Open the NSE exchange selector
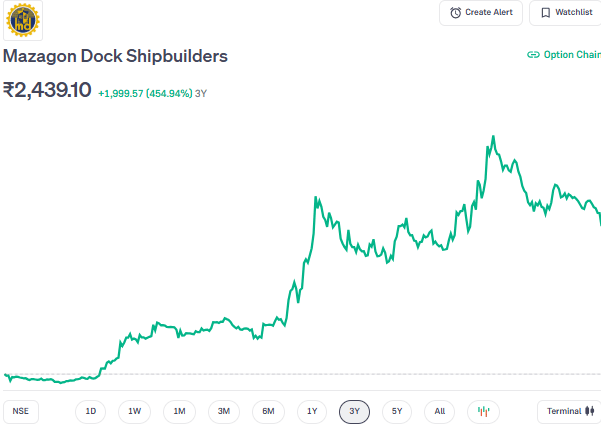The width and height of the screenshot is (601, 435). point(20,411)
